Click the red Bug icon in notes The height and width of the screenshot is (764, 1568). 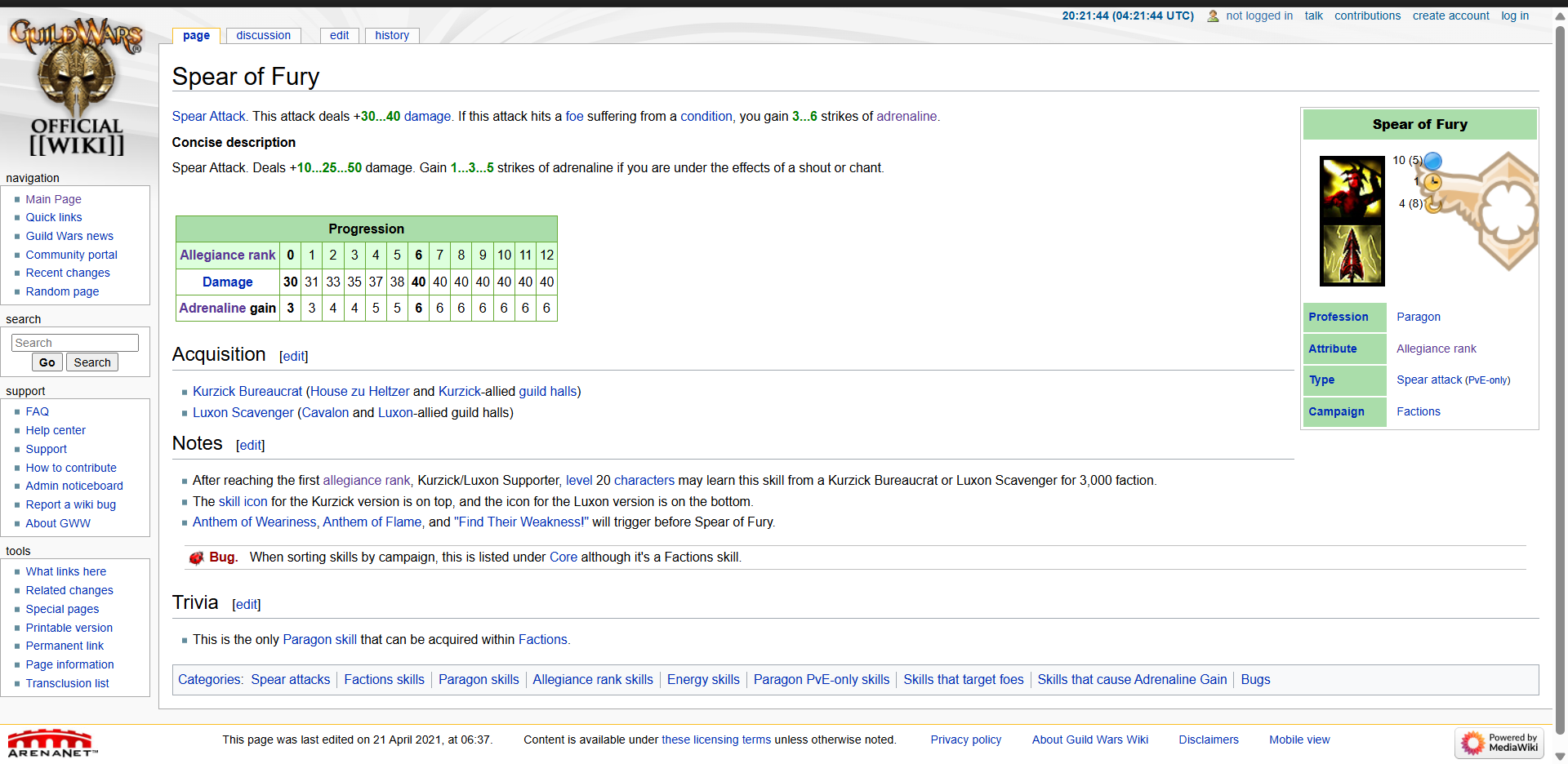pos(196,558)
